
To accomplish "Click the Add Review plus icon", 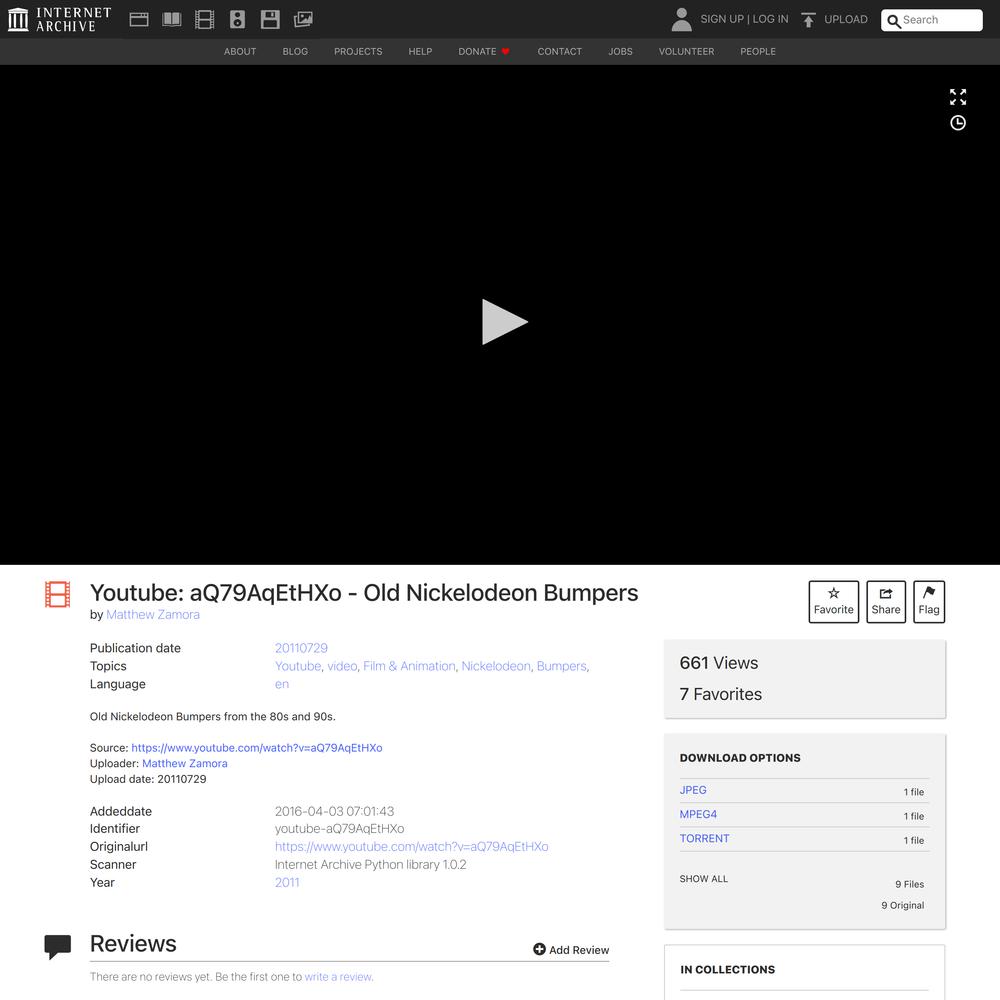I will click(539, 949).
